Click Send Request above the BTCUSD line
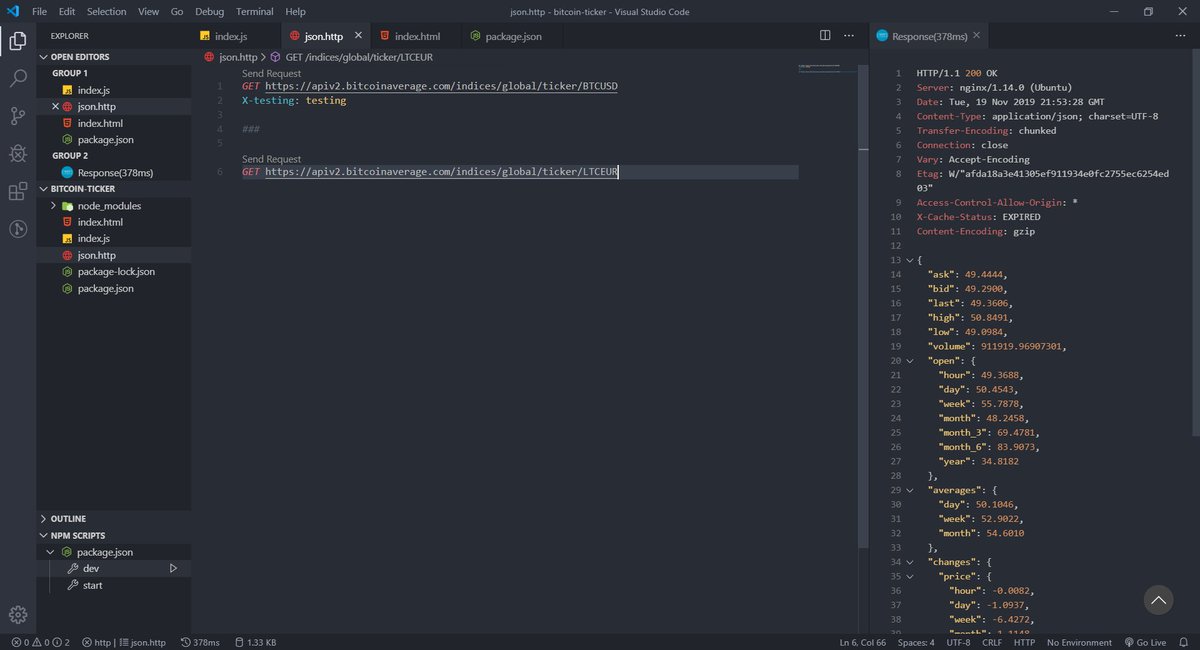Image resolution: width=1200 pixels, height=650 pixels. click(271, 73)
